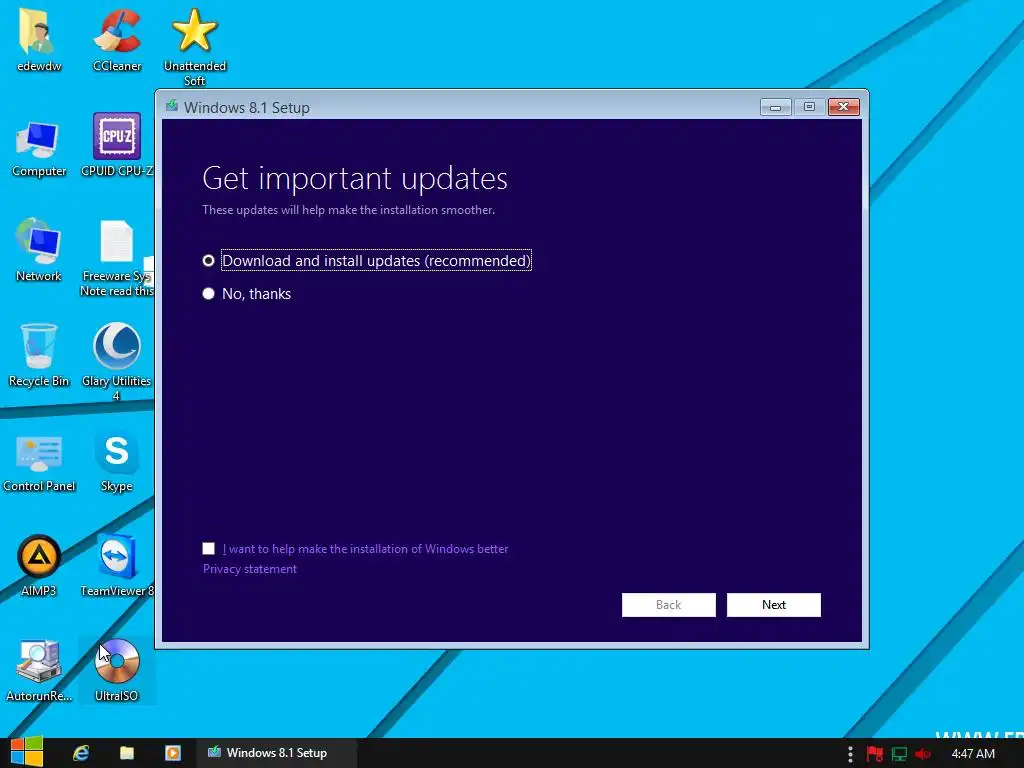Launch Glary Utilities 4 shortcut

[117, 362]
